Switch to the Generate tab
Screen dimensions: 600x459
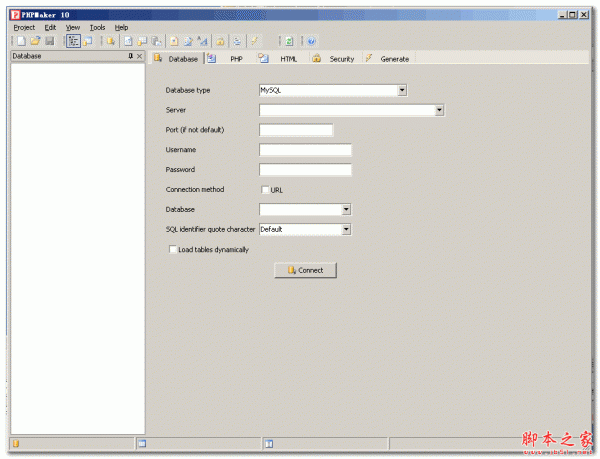pos(388,59)
